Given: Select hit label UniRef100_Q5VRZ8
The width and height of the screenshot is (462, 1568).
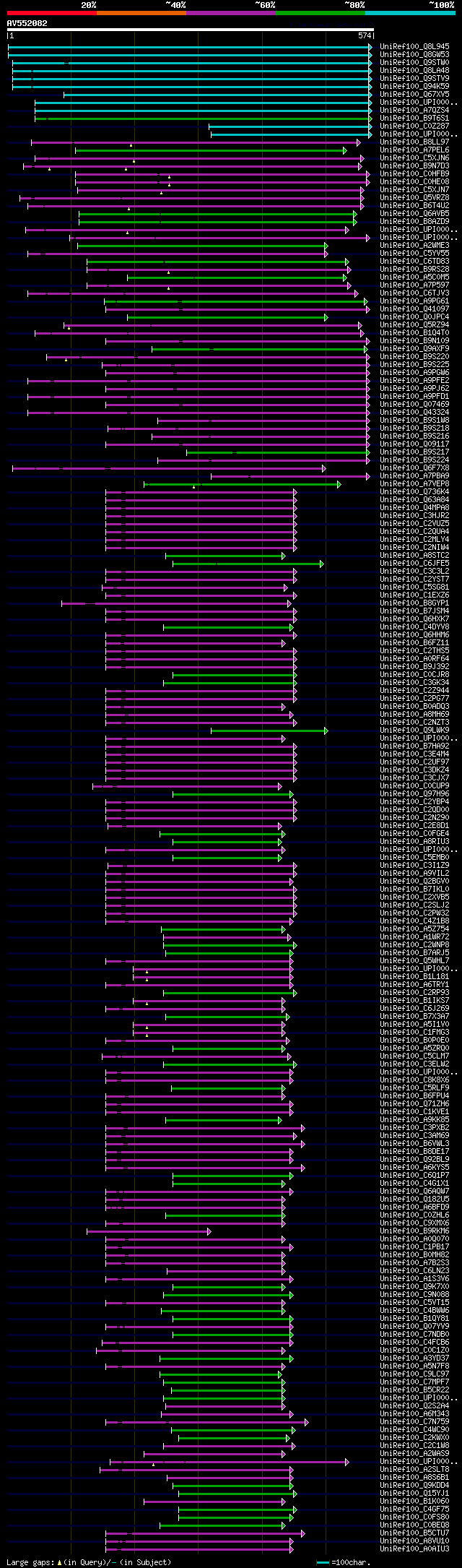Looking at the screenshot, I should point(414,197).
